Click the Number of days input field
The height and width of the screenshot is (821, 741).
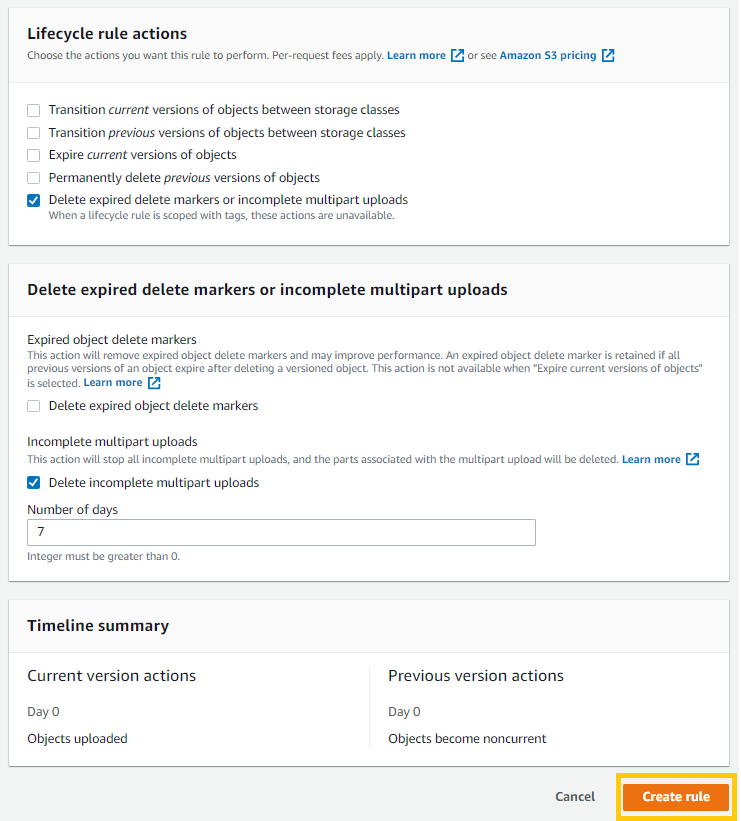(x=281, y=532)
